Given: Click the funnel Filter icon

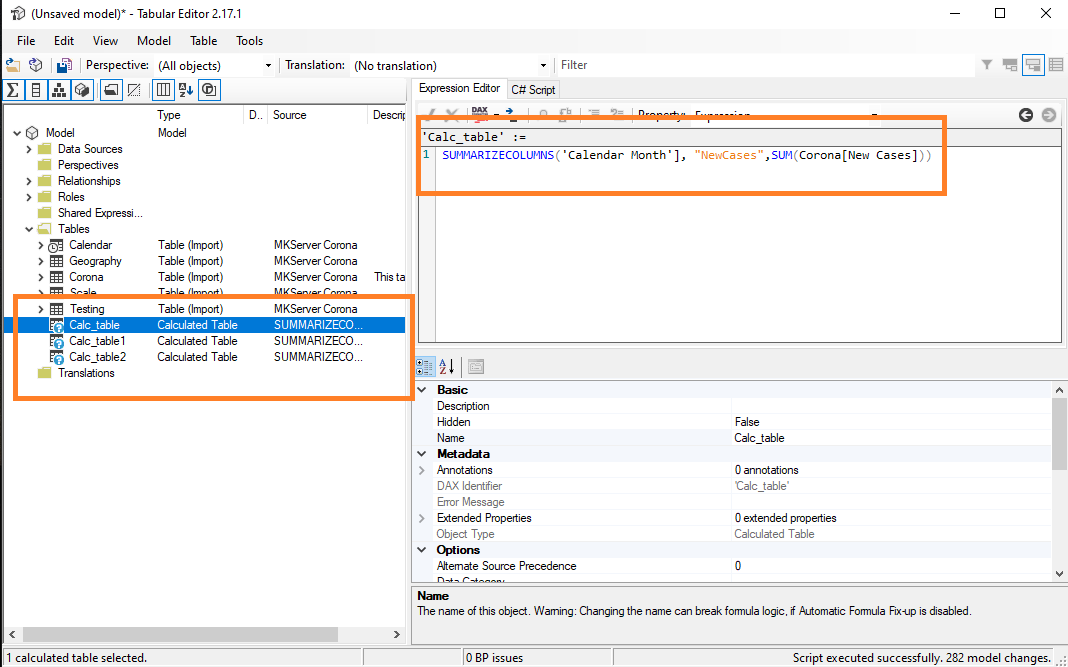Looking at the screenshot, I should (987, 65).
